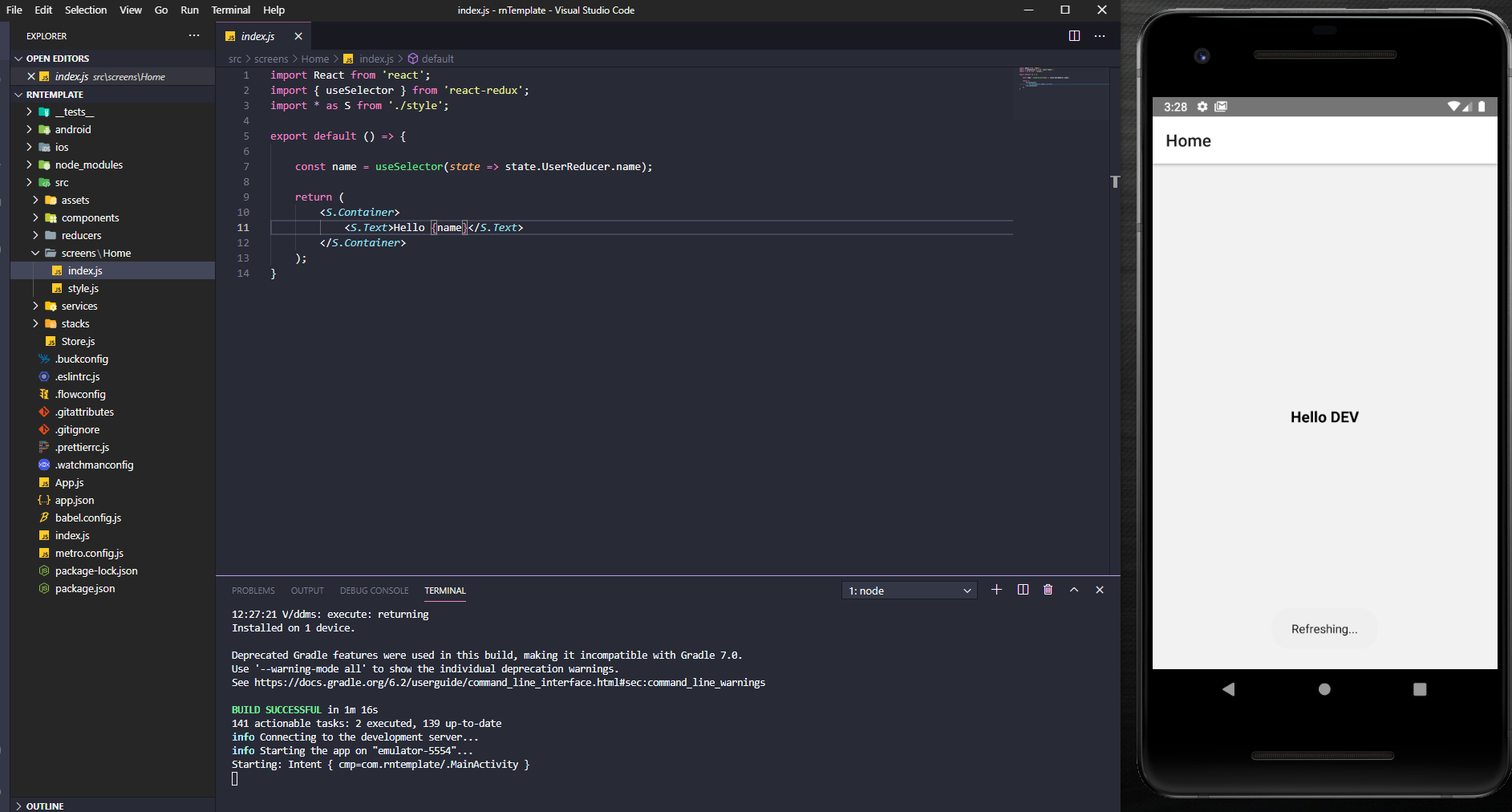The height and width of the screenshot is (812, 1512).
Task: Open the Terminal menu in menu bar
Action: 230,10
